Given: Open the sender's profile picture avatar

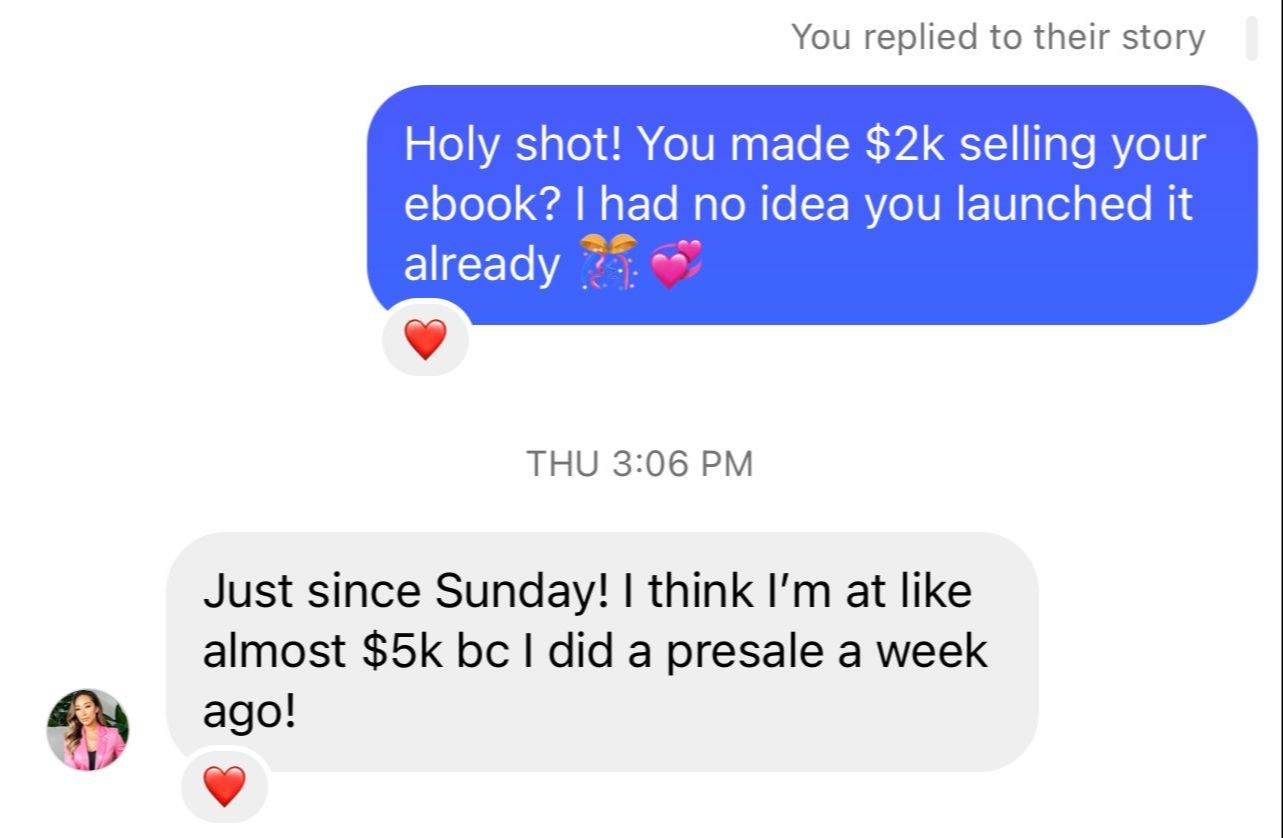Looking at the screenshot, I should pyautogui.click(x=88, y=730).
